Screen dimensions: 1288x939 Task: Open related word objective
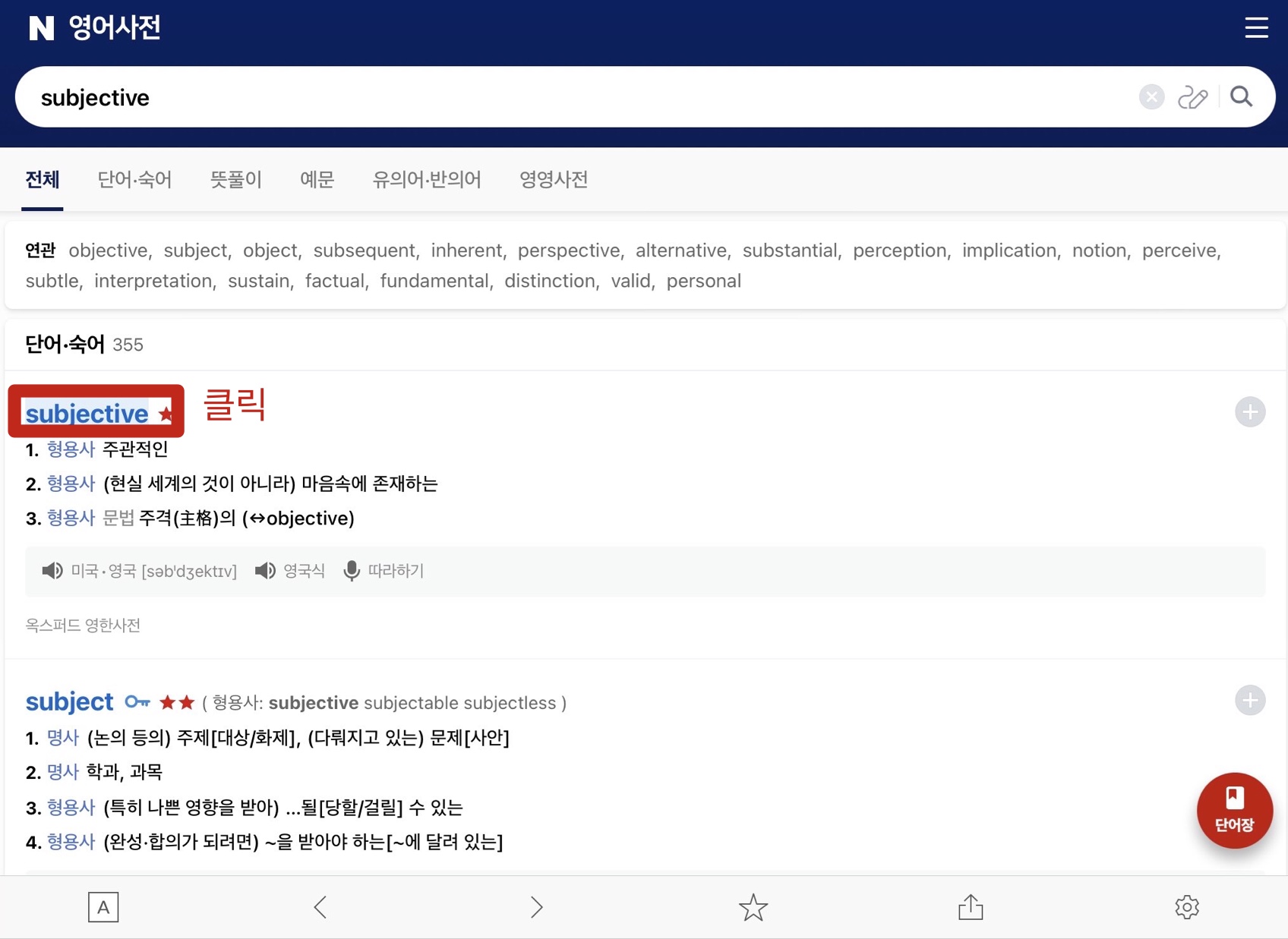click(x=108, y=251)
